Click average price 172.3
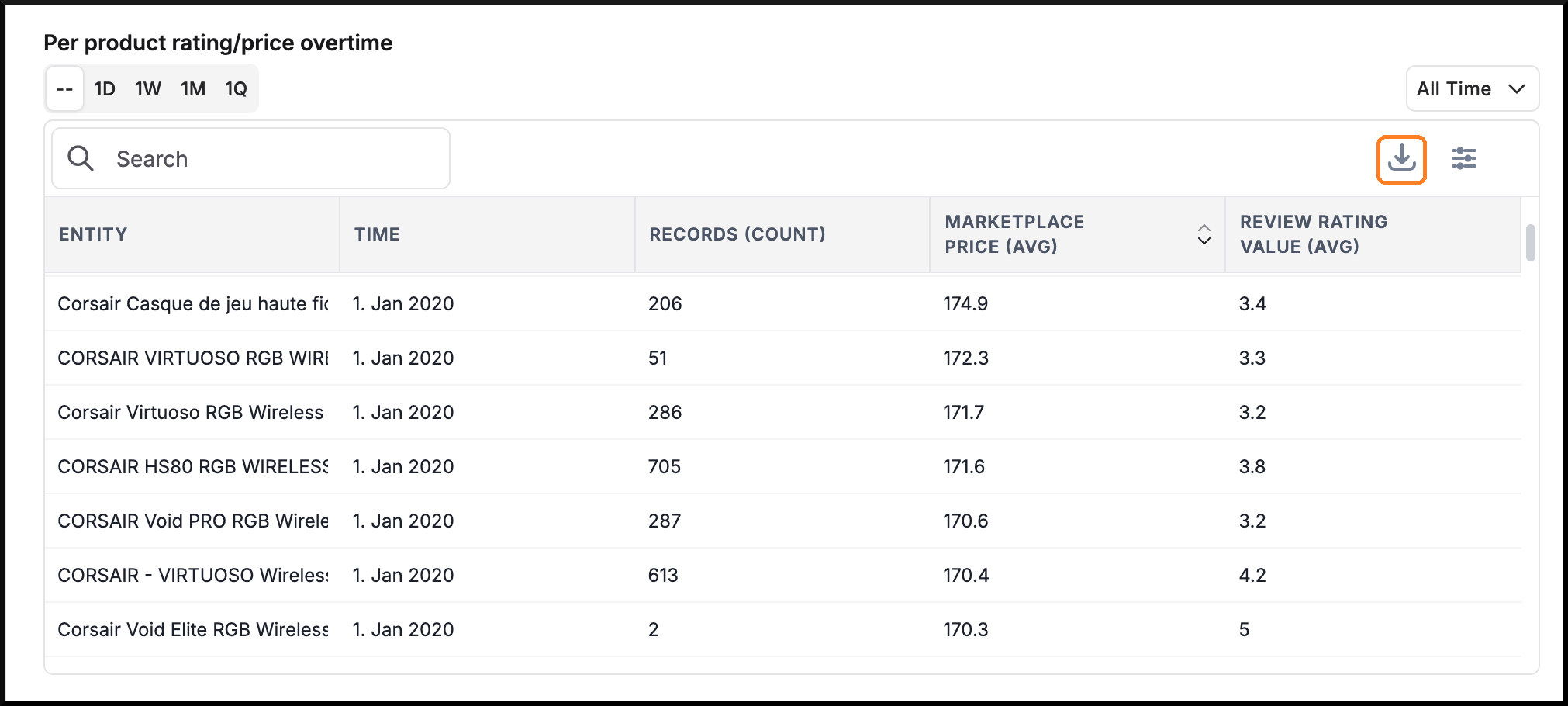Viewport: 1568px width, 706px height. pos(965,358)
